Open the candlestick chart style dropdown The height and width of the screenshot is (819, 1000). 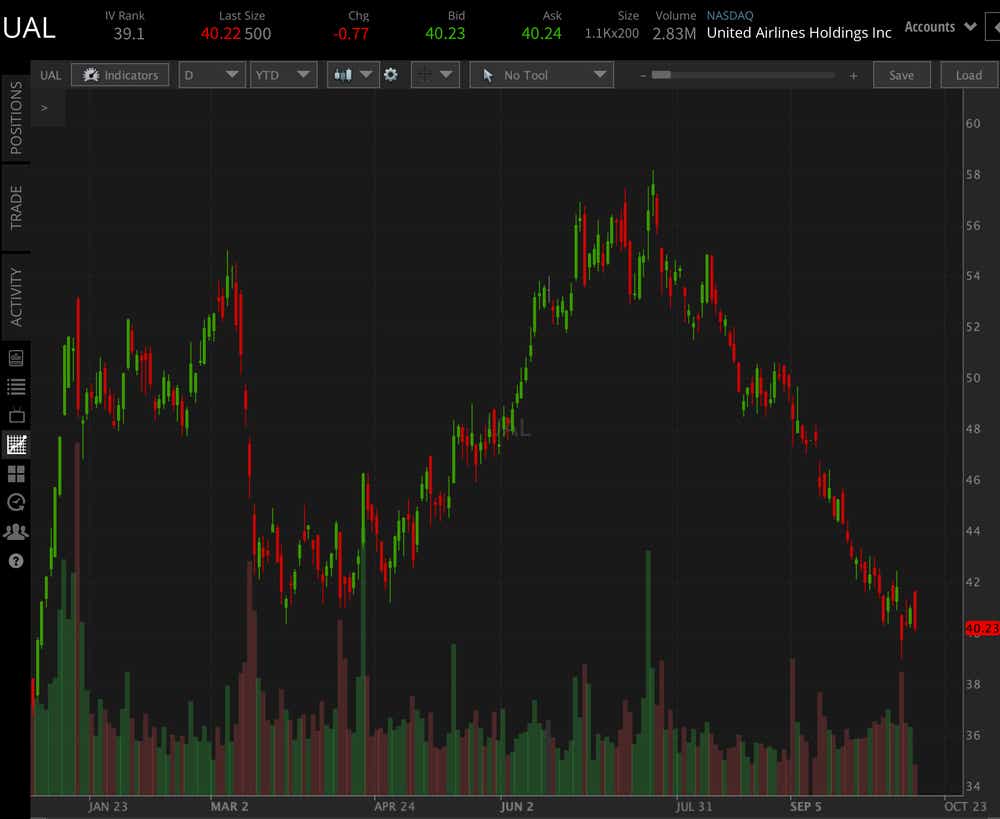(353, 75)
